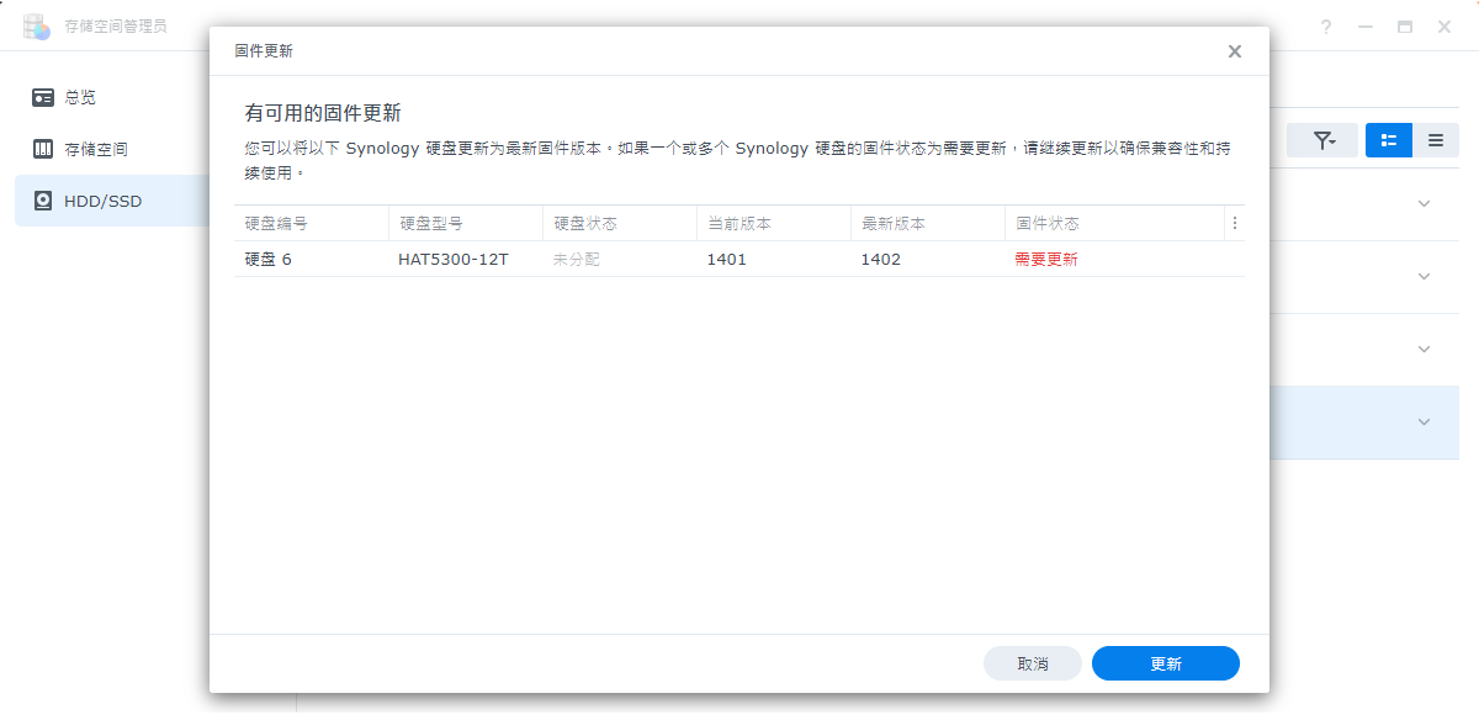Click the 固件状态 column header

1115,223
